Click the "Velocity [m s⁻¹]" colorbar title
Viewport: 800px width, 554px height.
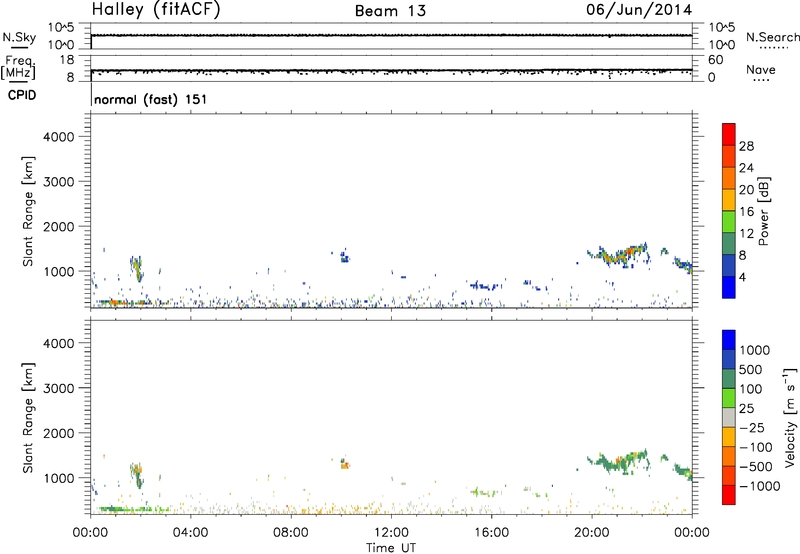click(x=790, y=417)
